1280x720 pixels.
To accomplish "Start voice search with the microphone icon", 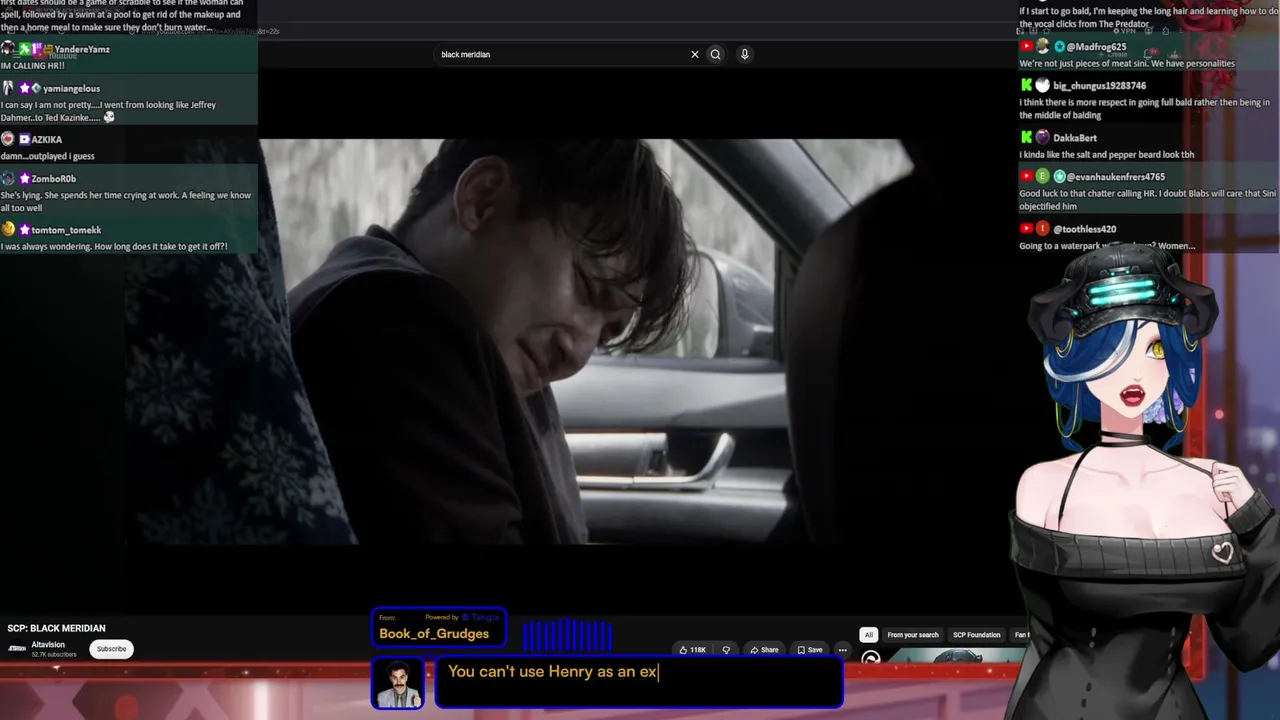I will (744, 55).
